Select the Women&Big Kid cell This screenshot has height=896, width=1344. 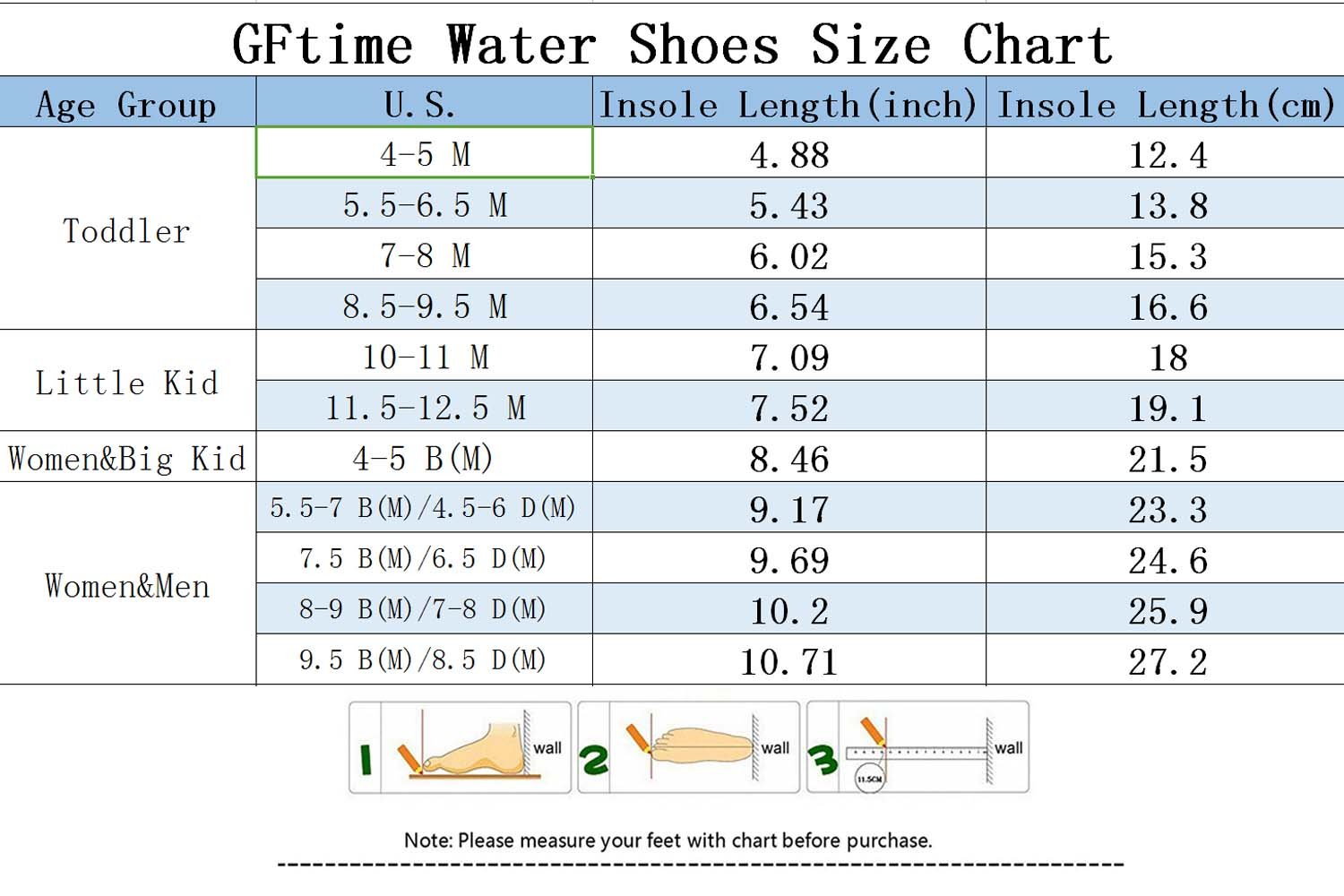pos(127,458)
